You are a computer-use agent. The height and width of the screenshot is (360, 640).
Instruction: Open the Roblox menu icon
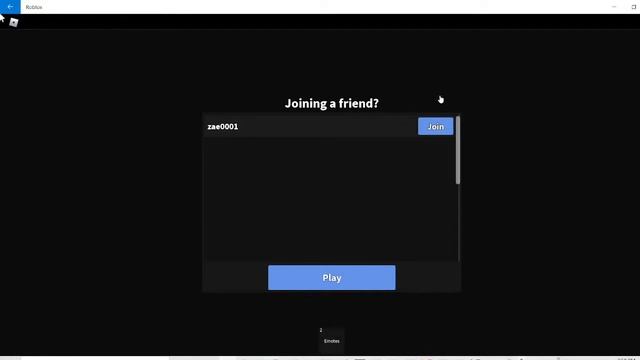coord(14,22)
